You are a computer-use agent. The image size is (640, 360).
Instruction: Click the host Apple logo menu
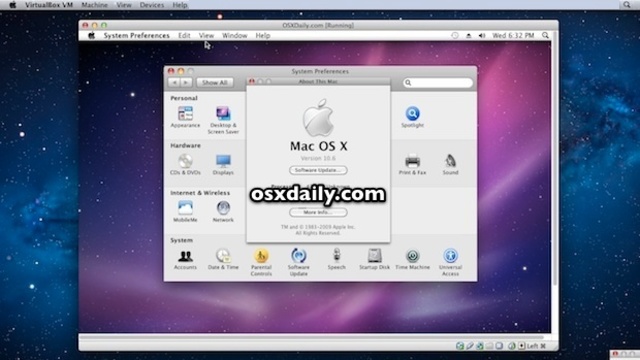coord(13,5)
